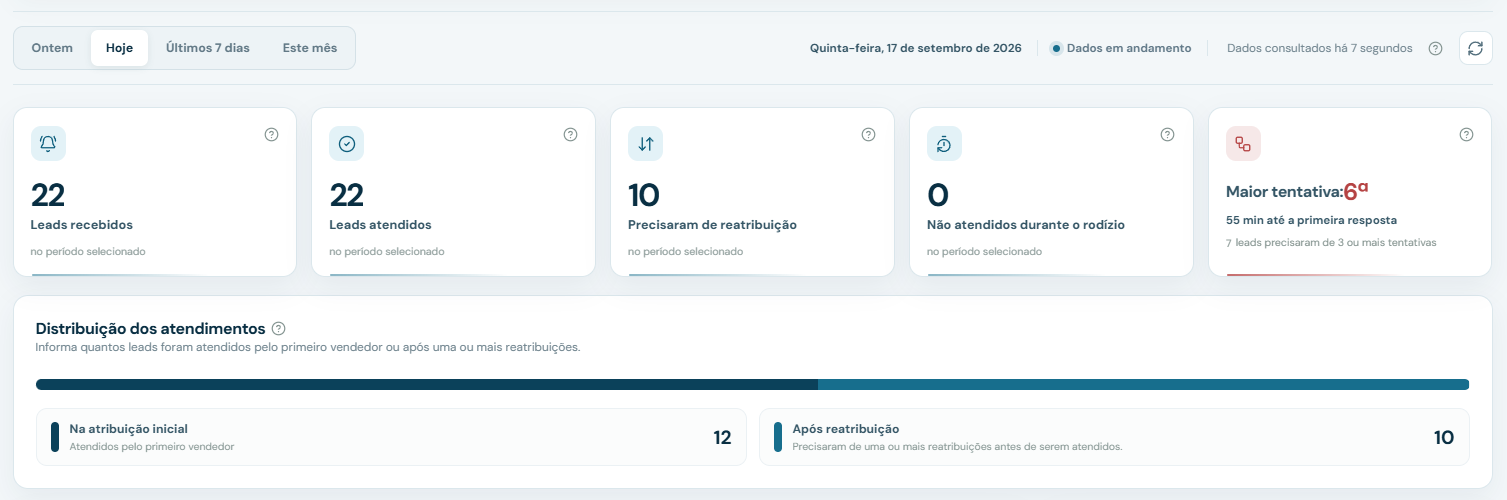Click the date Quinta-feira, 17 de setembro
The image size is (1507, 500).
(916, 48)
